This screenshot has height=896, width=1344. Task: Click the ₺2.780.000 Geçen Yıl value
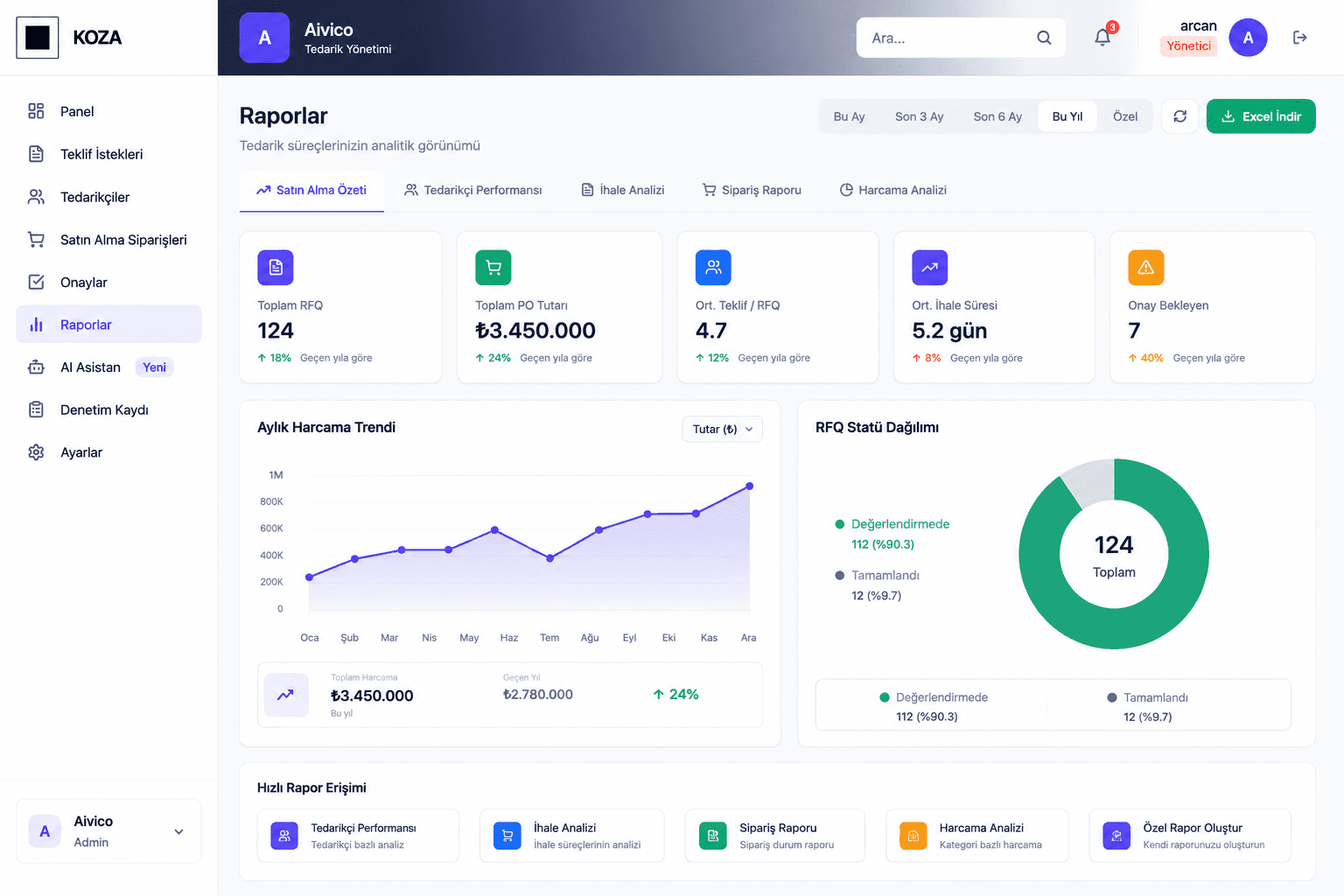click(x=538, y=694)
